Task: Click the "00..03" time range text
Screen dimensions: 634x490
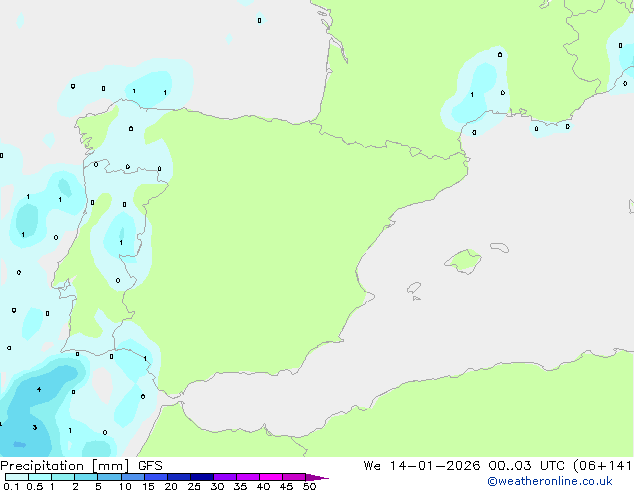Action: pos(509,466)
